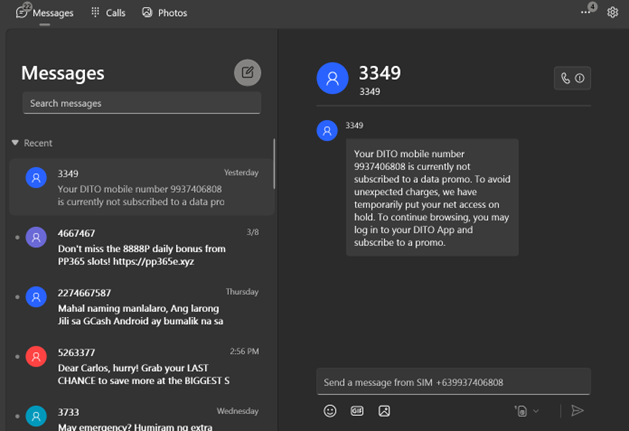The image size is (629, 431).
Task: Focus the Search messages field
Action: click(x=142, y=103)
